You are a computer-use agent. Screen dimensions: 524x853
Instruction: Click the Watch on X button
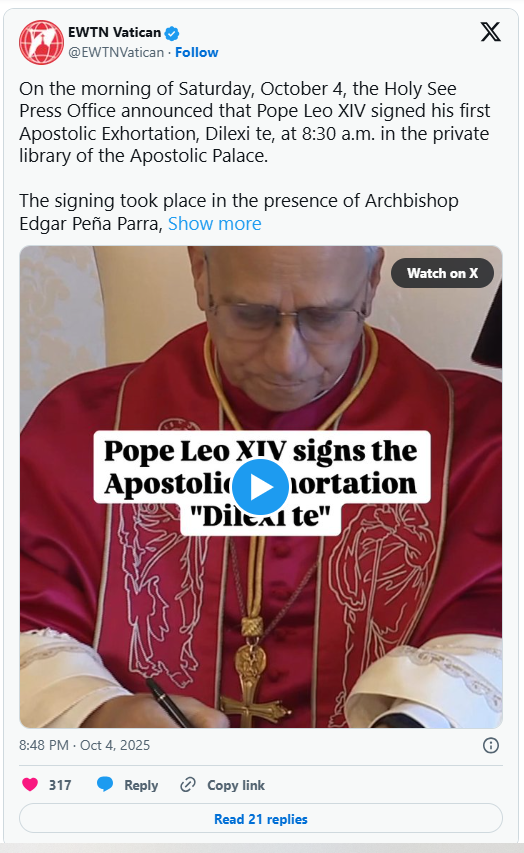click(x=442, y=273)
